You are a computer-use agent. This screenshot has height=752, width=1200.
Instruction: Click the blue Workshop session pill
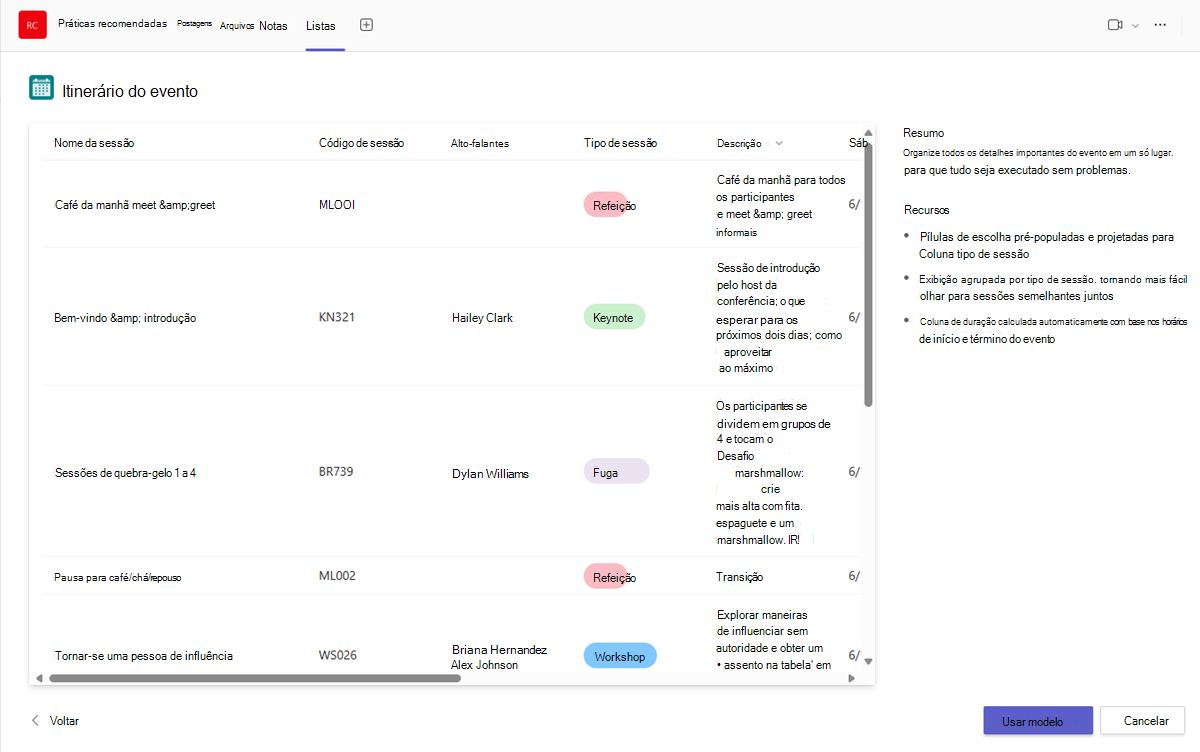620,656
